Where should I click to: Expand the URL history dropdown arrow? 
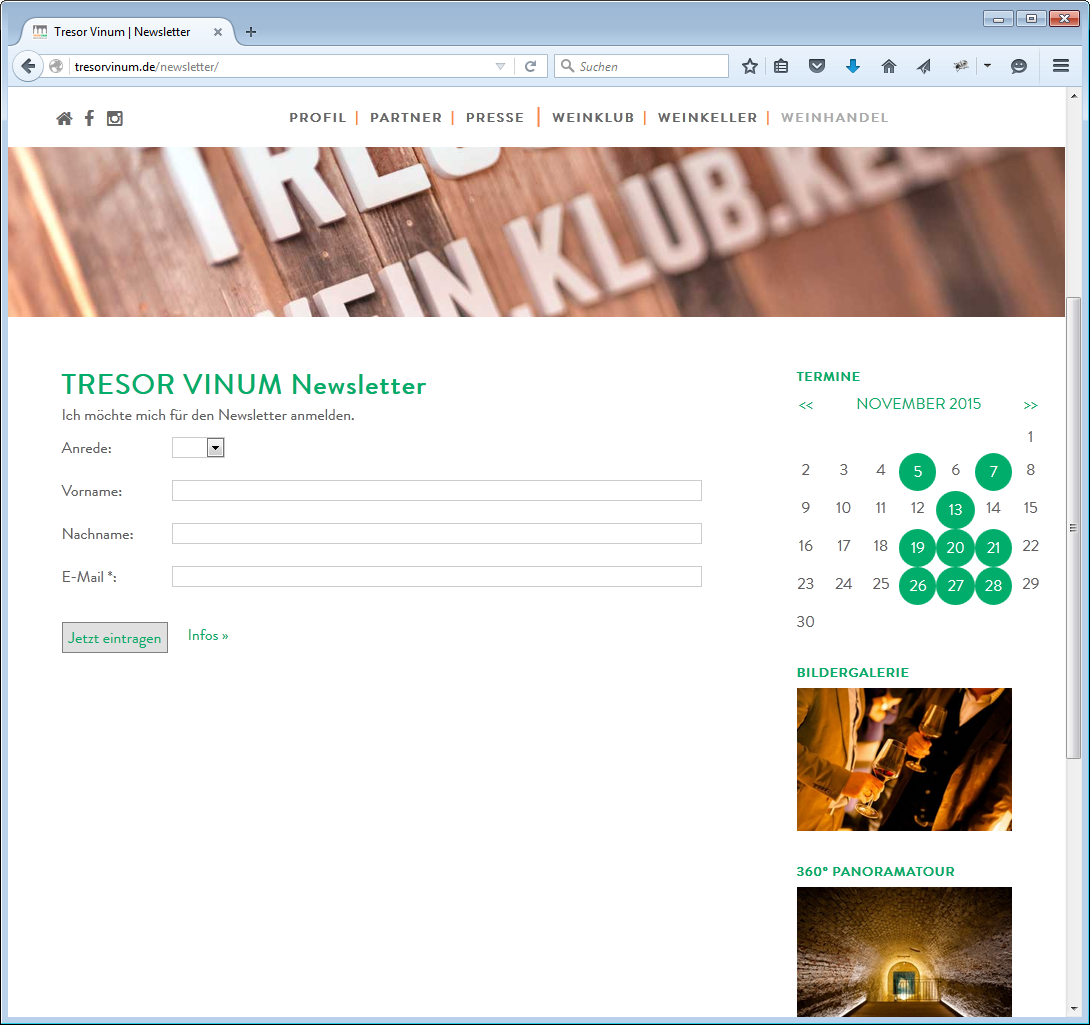[501, 66]
